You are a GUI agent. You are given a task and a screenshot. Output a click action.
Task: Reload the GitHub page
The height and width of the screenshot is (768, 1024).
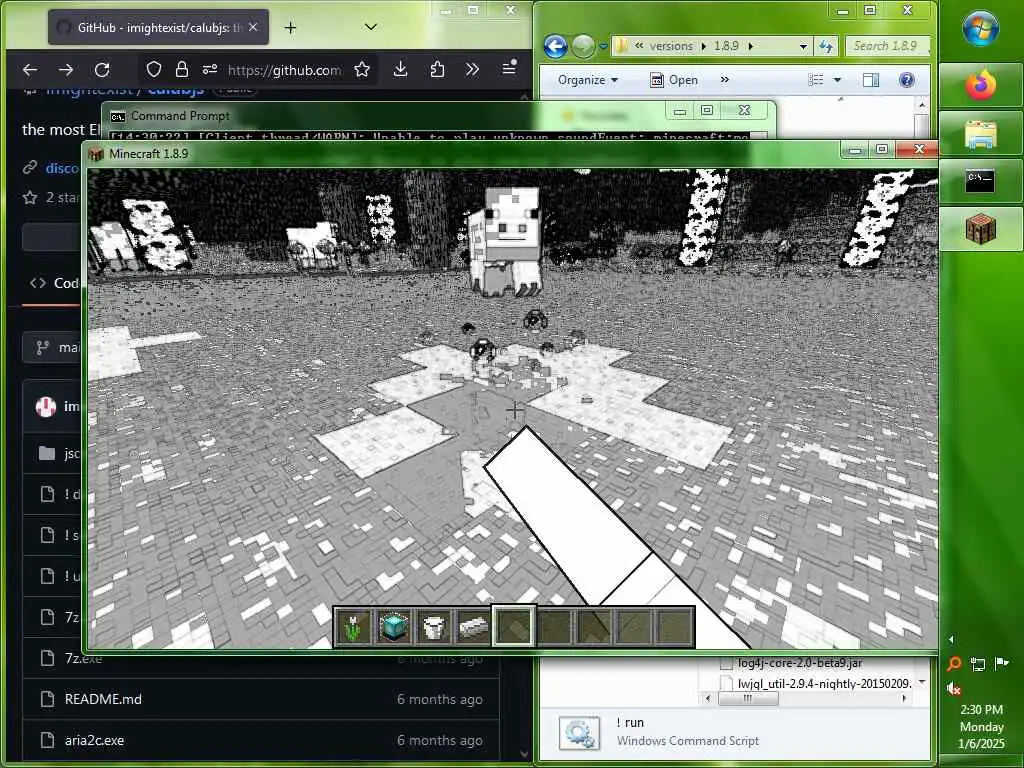[102, 70]
